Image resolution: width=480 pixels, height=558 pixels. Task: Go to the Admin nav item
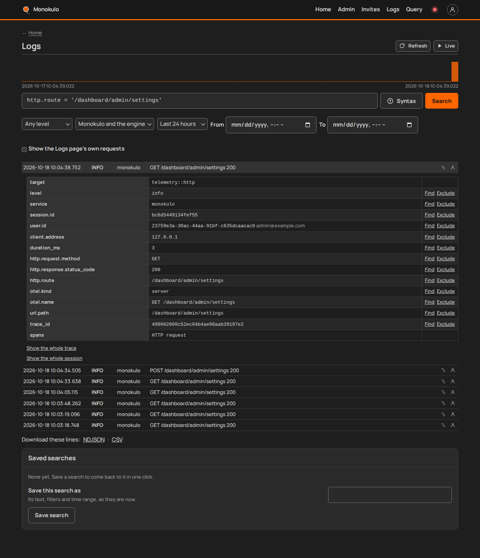pyautogui.click(x=346, y=10)
